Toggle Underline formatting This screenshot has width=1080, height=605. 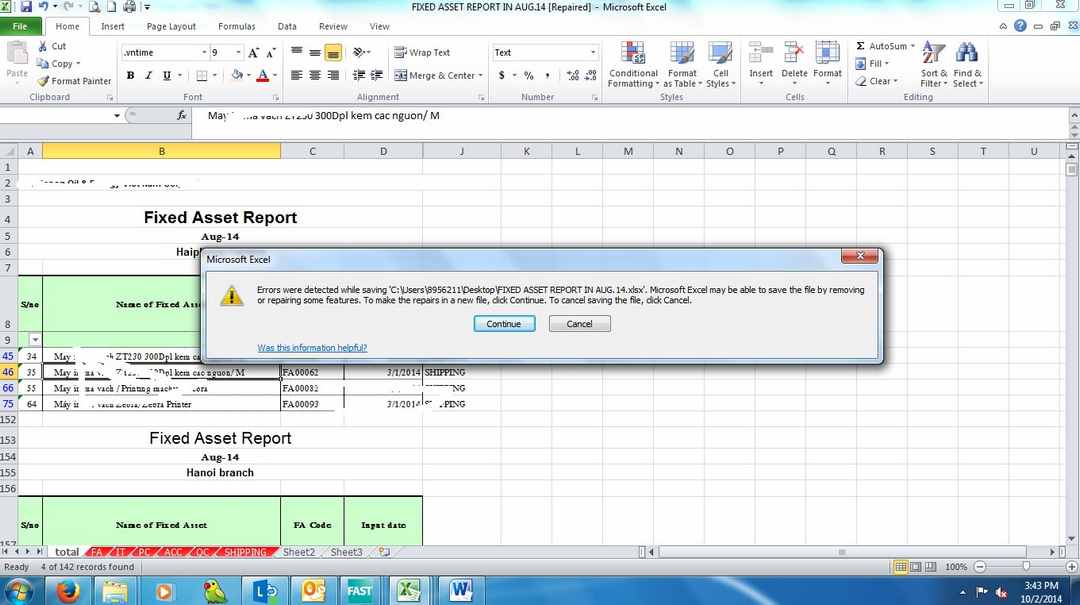tap(167, 75)
